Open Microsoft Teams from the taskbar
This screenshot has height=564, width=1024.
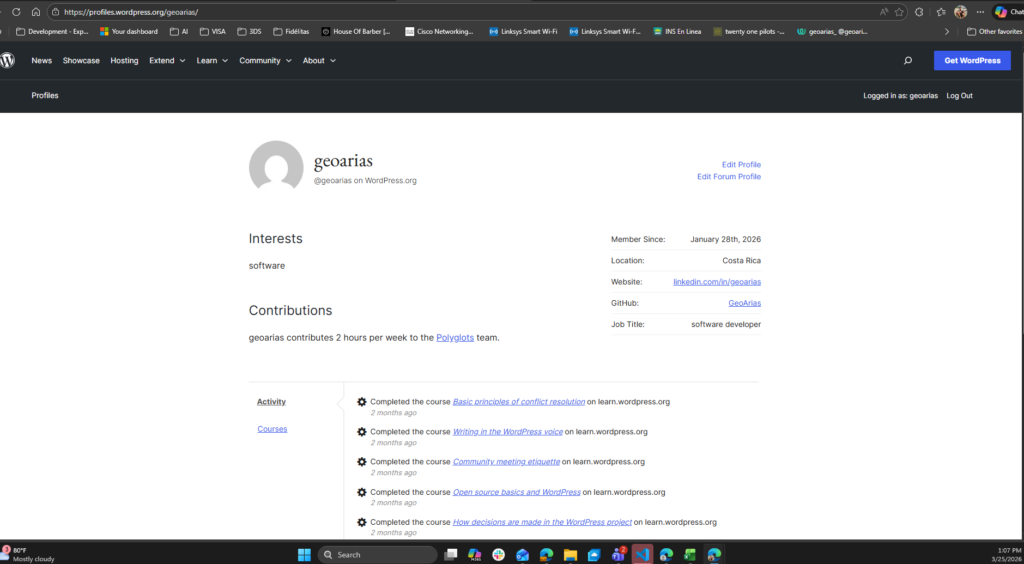(618, 554)
